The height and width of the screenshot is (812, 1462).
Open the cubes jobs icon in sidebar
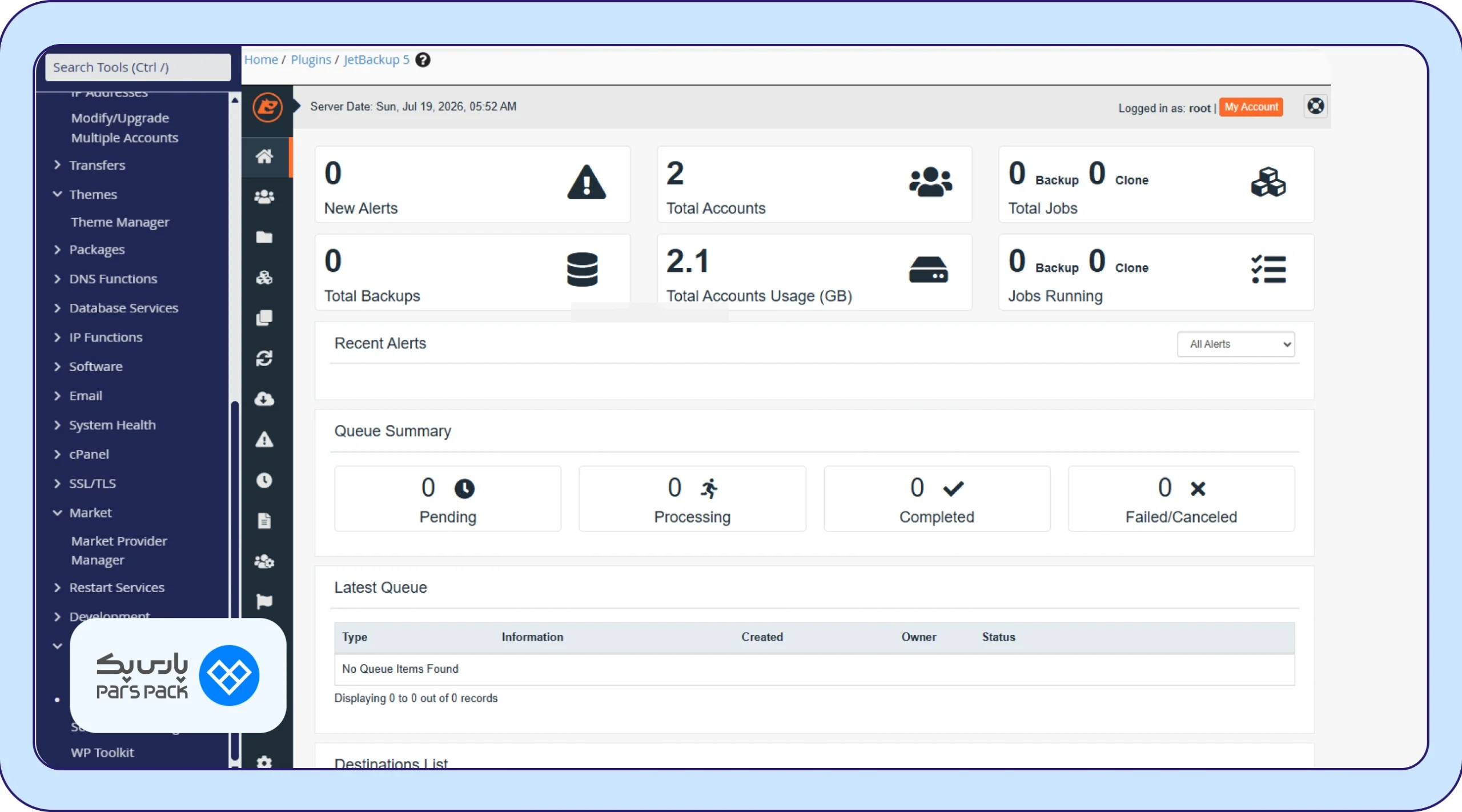(x=264, y=278)
